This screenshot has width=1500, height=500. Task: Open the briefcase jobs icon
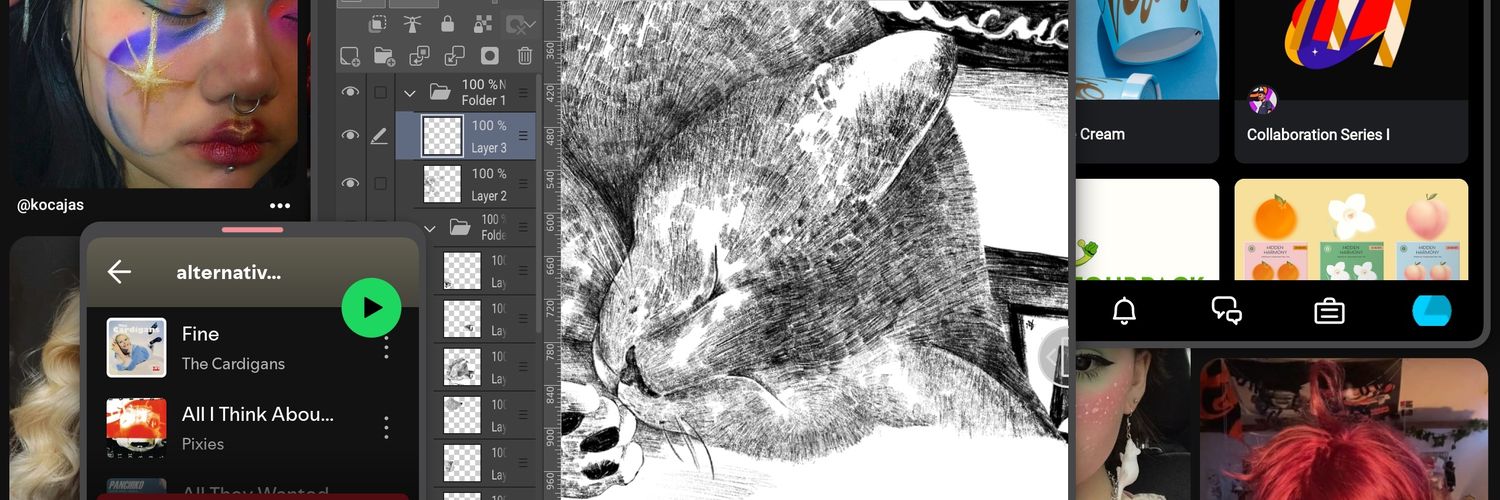pyautogui.click(x=1329, y=312)
